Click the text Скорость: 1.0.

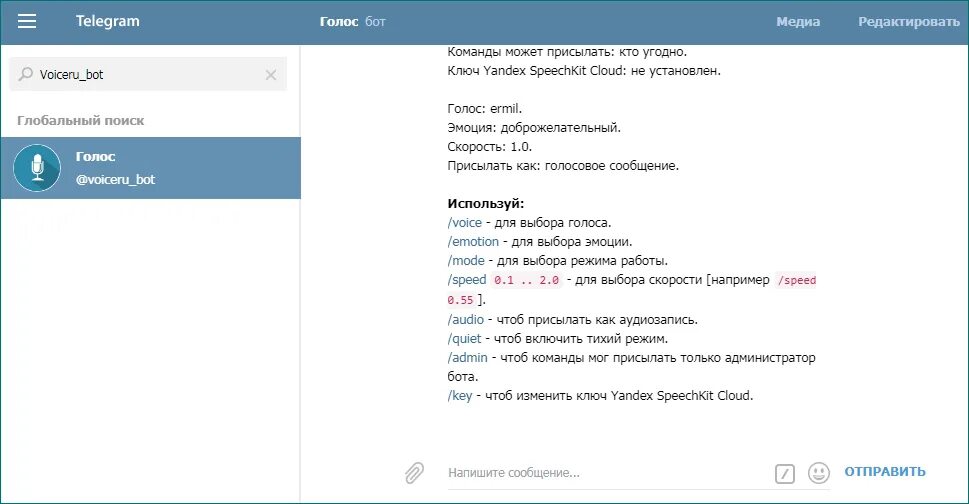[489, 147]
